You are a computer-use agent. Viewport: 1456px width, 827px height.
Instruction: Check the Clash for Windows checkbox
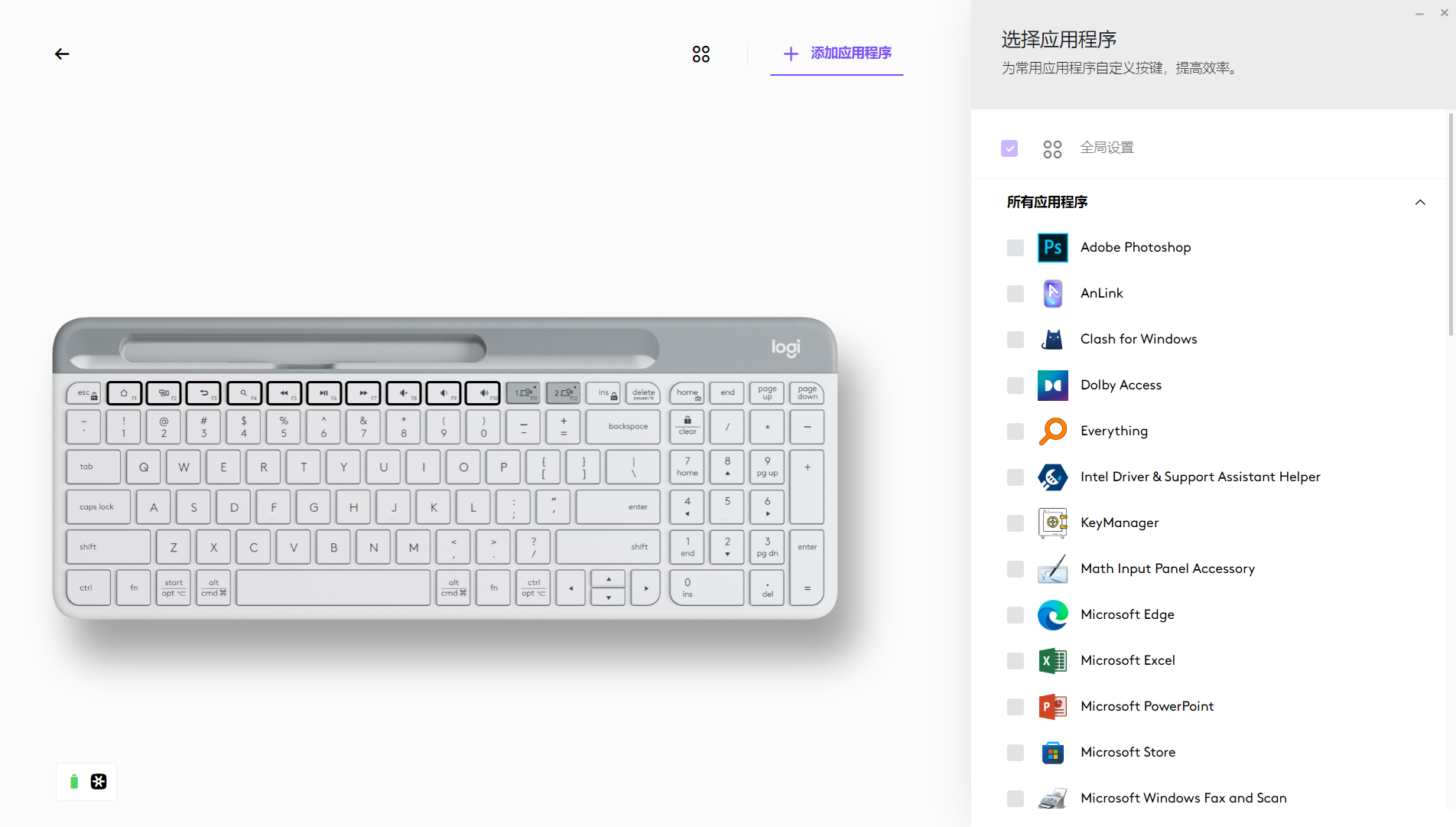click(x=1016, y=340)
